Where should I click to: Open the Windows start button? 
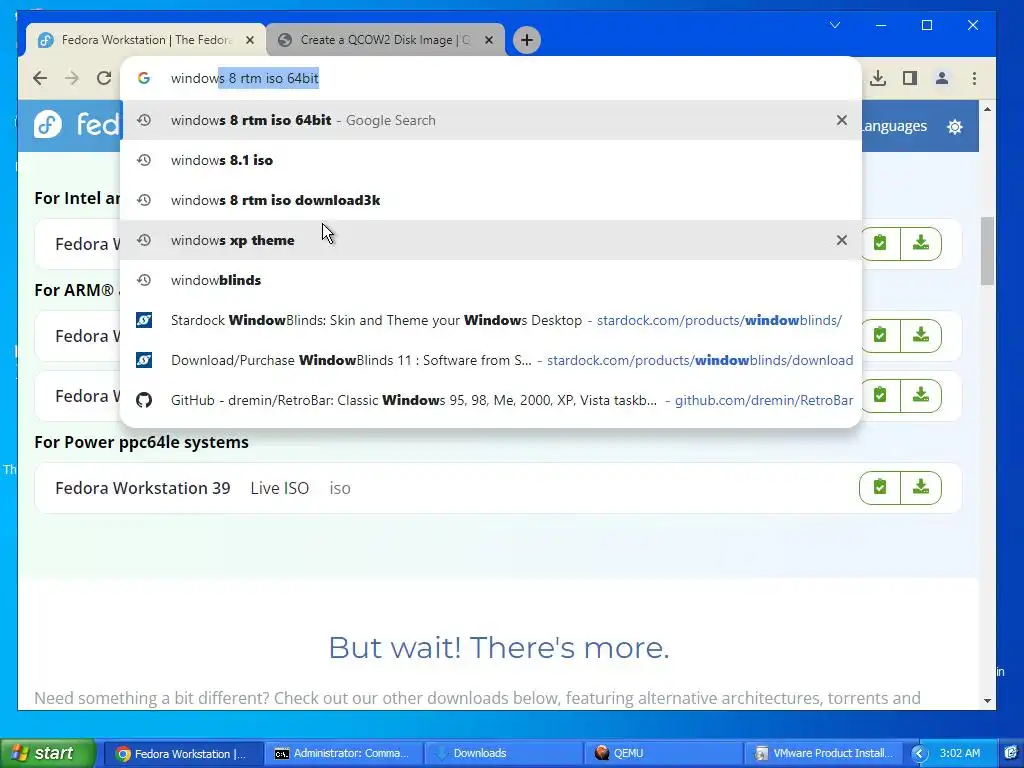47,753
